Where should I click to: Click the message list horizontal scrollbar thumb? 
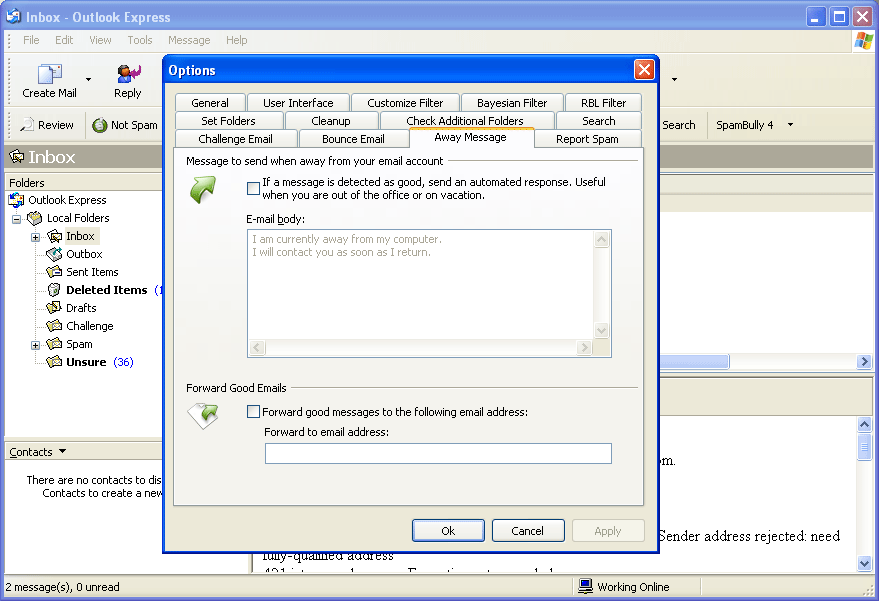694,362
